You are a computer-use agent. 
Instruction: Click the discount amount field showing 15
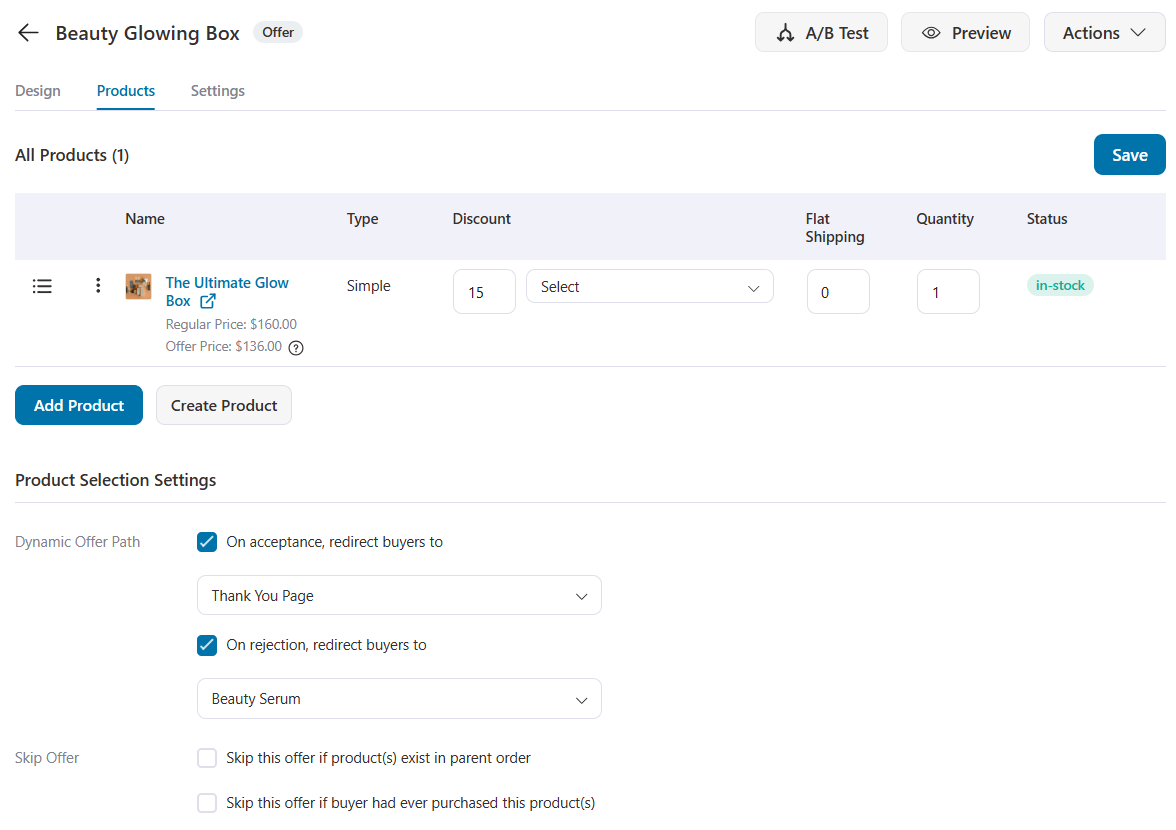[484, 292]
